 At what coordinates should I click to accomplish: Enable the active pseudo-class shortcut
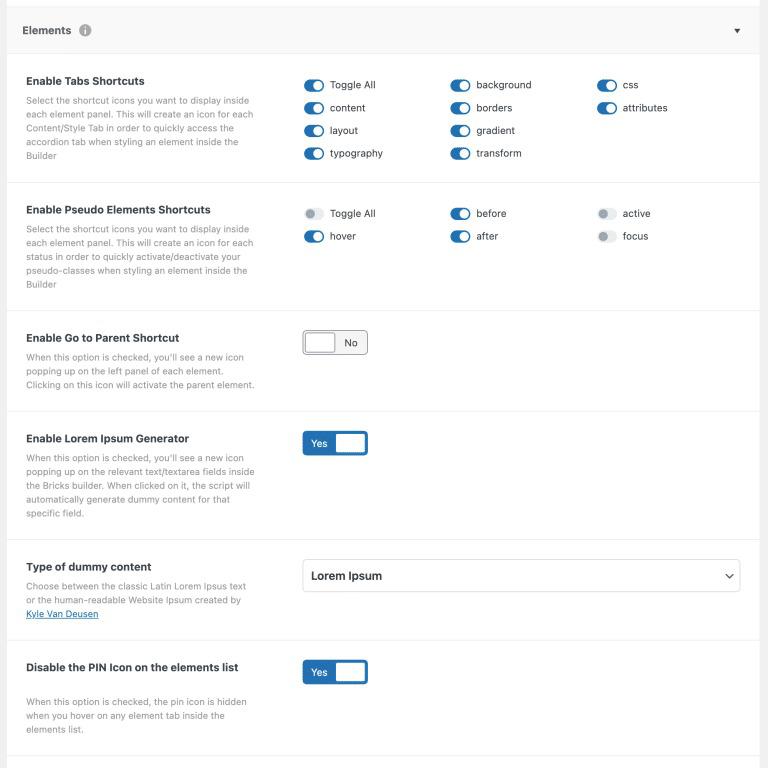coord(607,214)
